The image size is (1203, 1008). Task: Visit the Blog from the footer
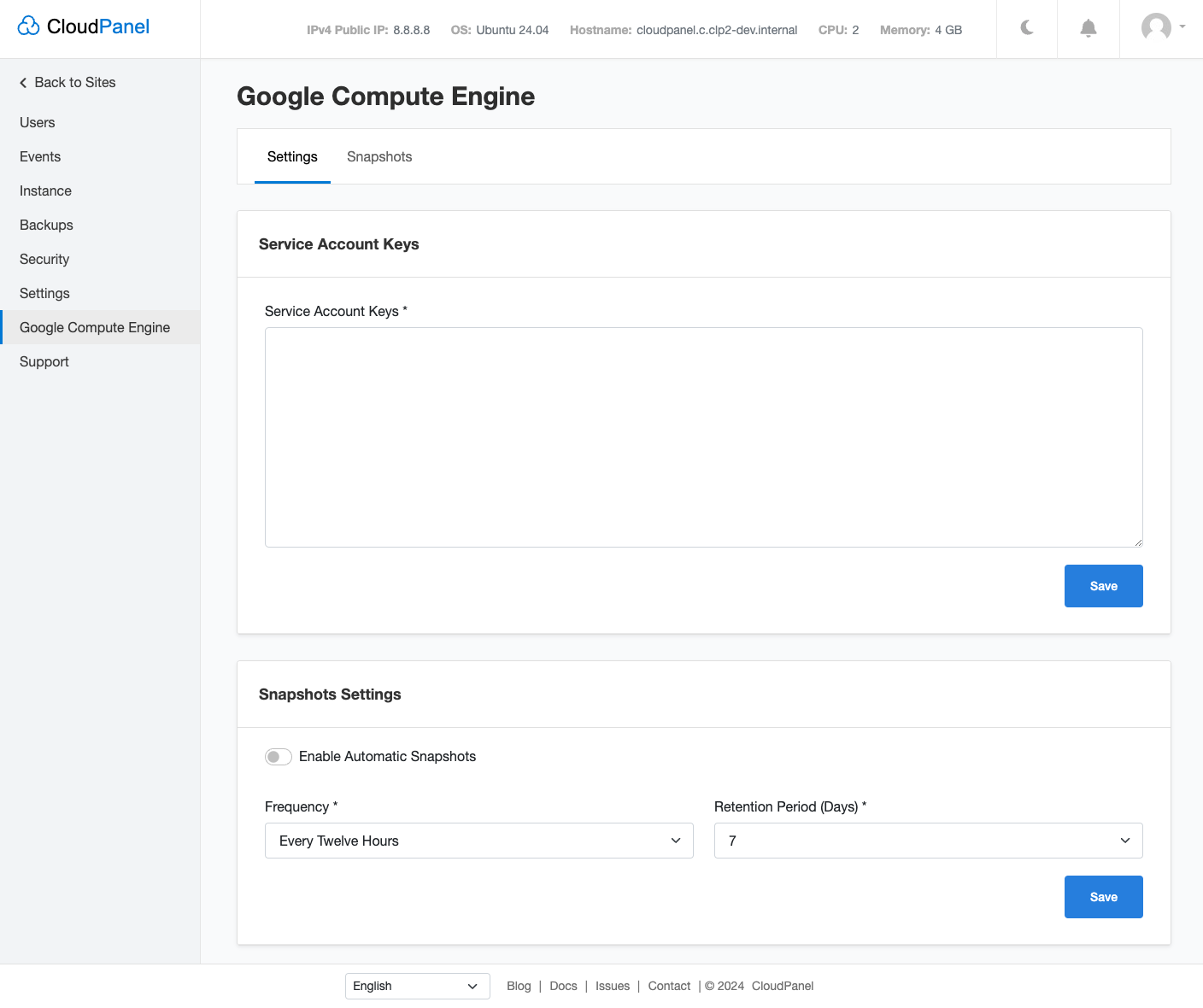click(519, 986)
